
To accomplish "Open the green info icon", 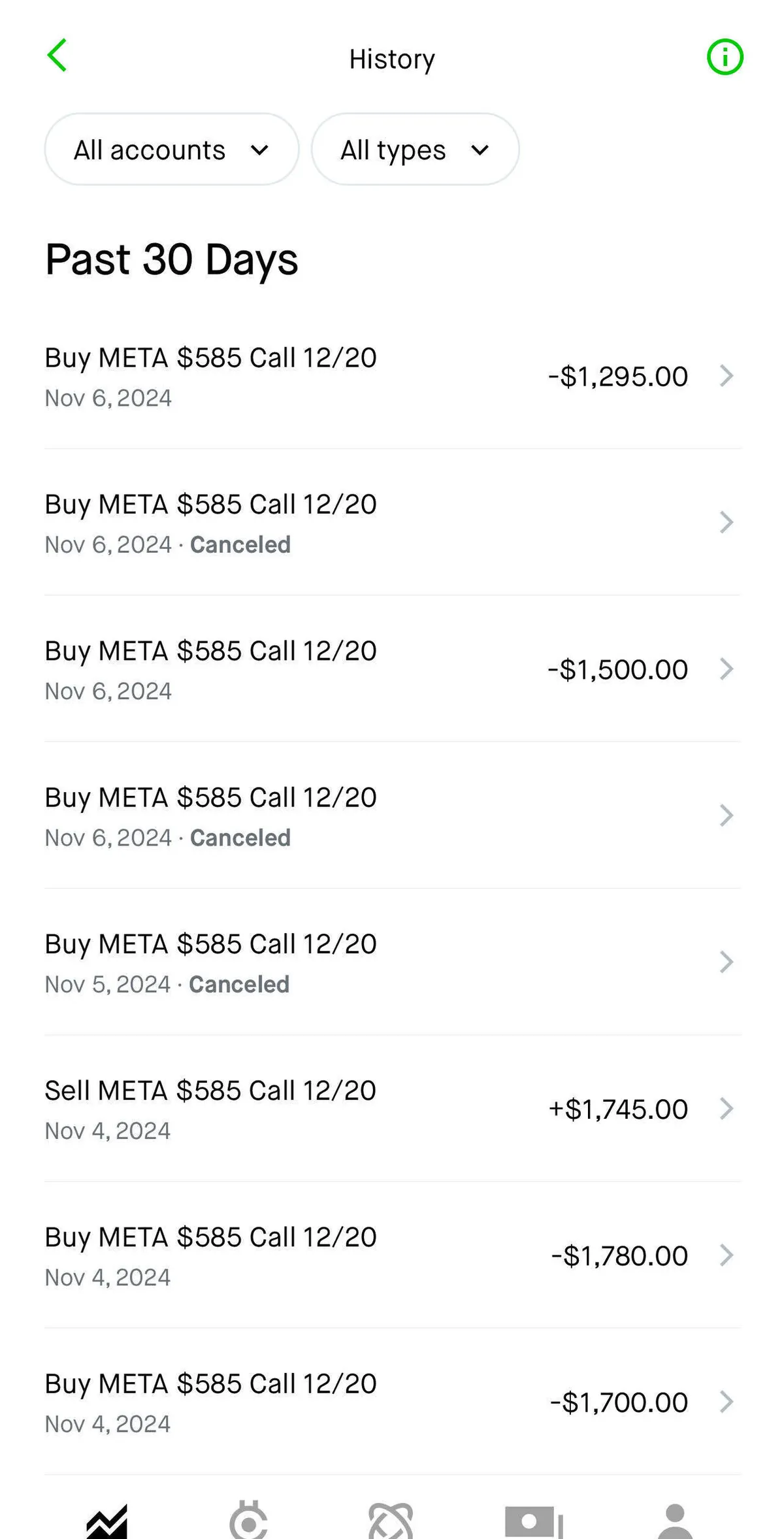I will pos(725,57).
